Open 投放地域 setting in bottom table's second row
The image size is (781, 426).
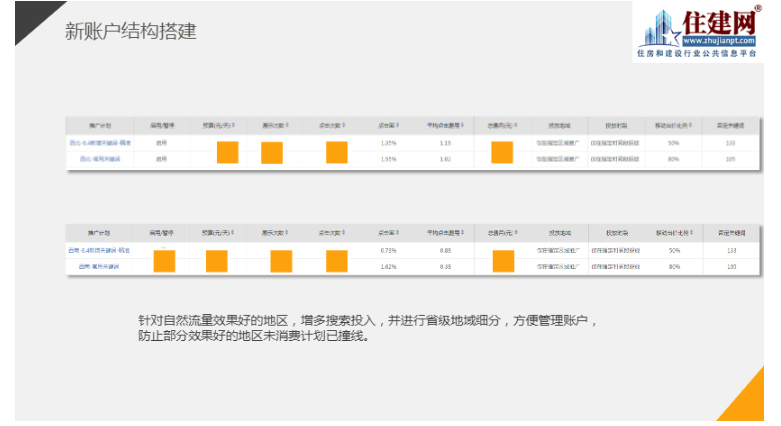(x=556, y=266)
